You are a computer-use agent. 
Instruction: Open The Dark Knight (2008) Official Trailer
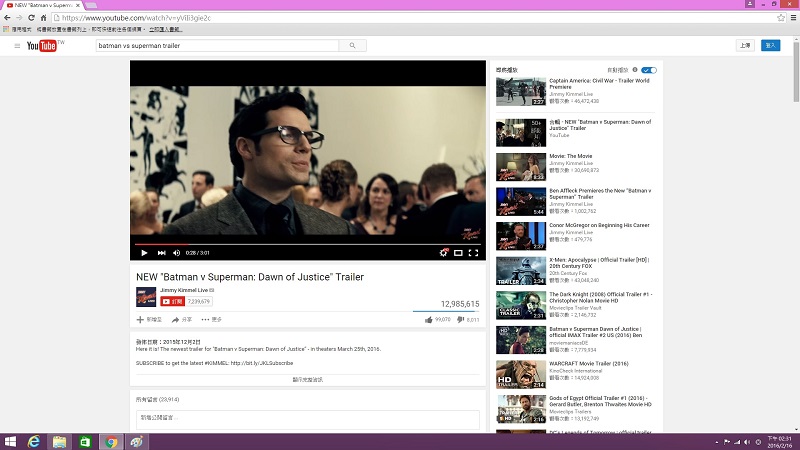601,297
